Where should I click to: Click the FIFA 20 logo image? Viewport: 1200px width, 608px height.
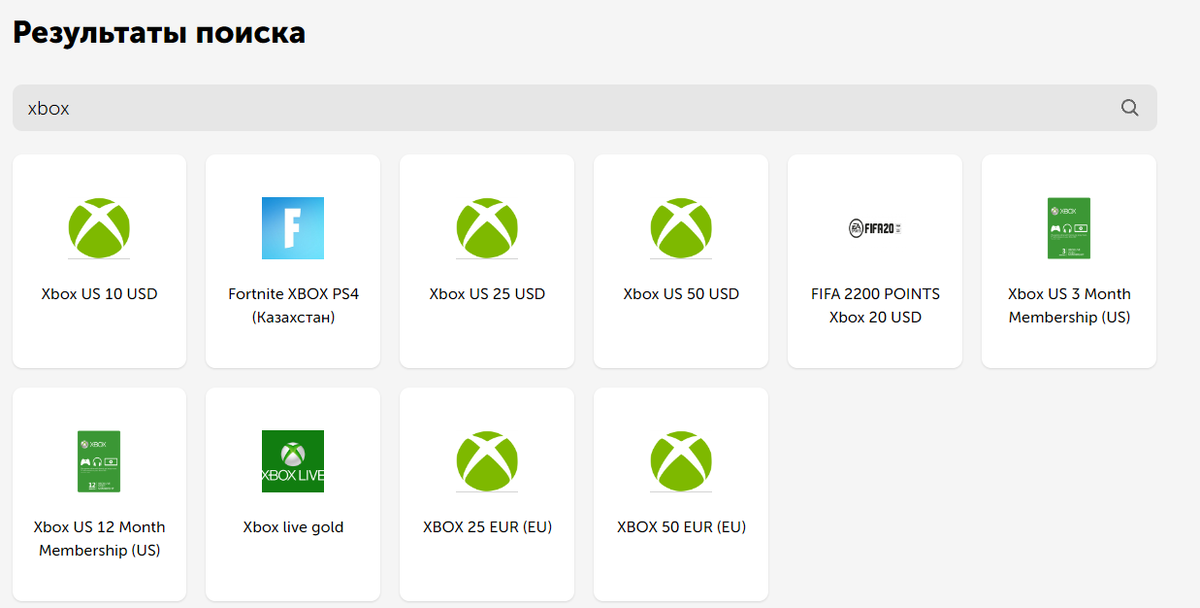(874, 228)
